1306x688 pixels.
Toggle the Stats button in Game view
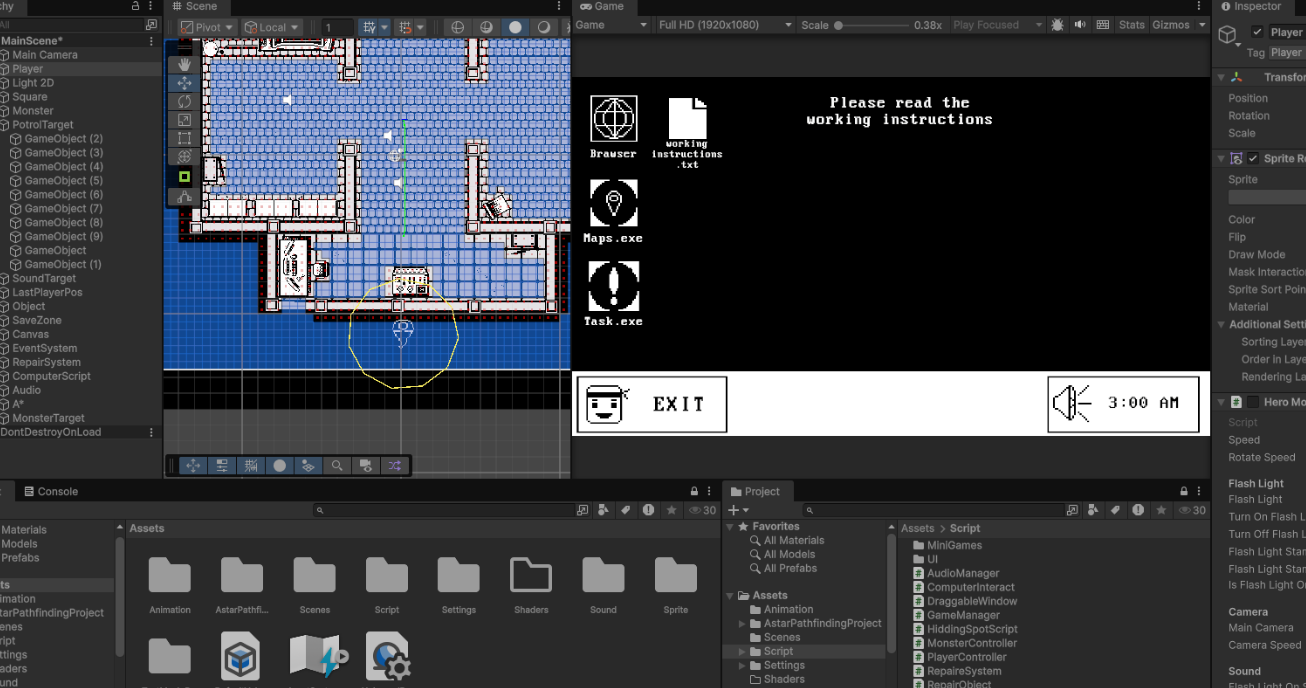click(1132, 25)
